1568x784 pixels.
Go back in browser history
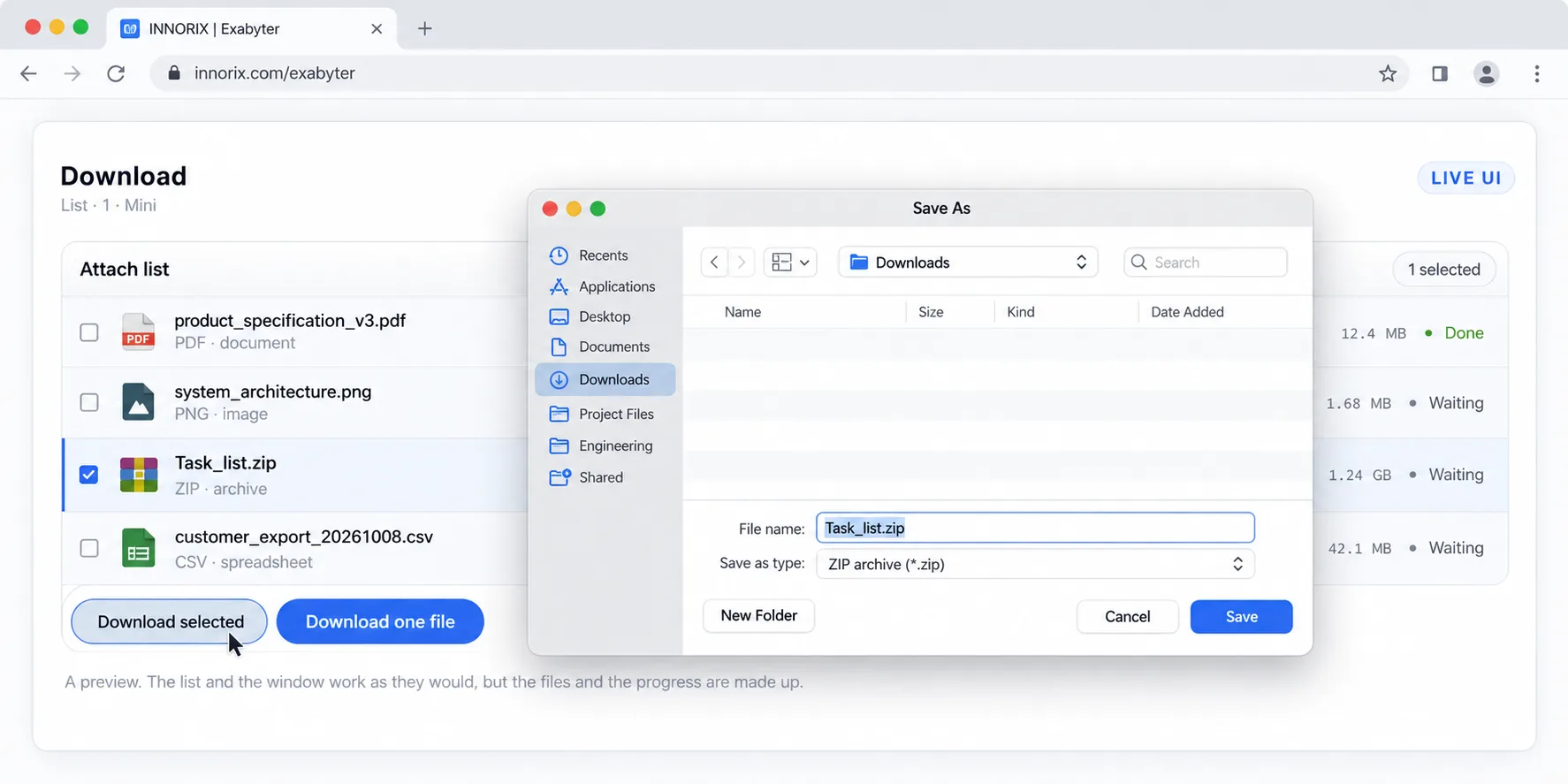point(29,73)
